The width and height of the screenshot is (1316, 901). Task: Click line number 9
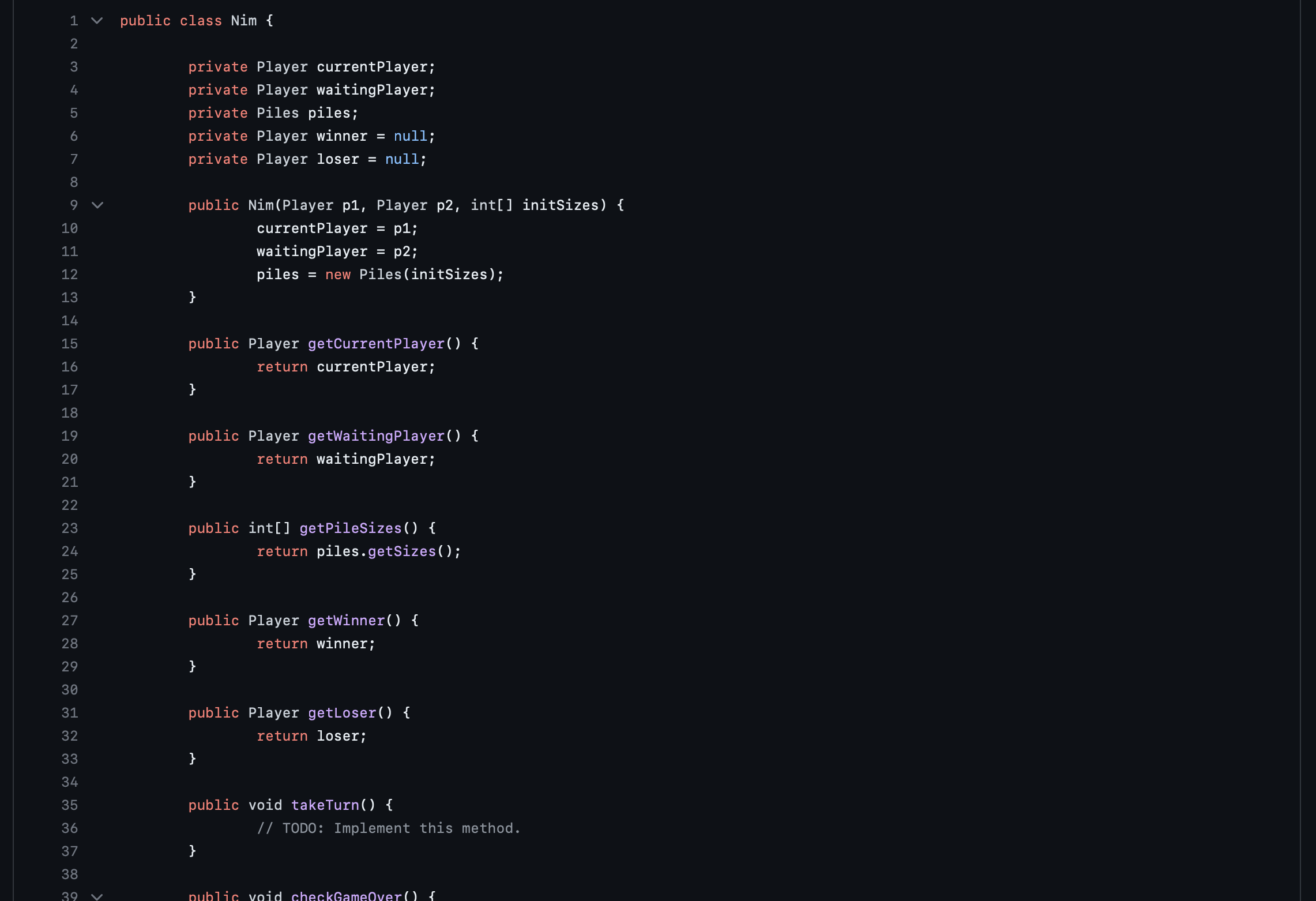tap(74, 205)
